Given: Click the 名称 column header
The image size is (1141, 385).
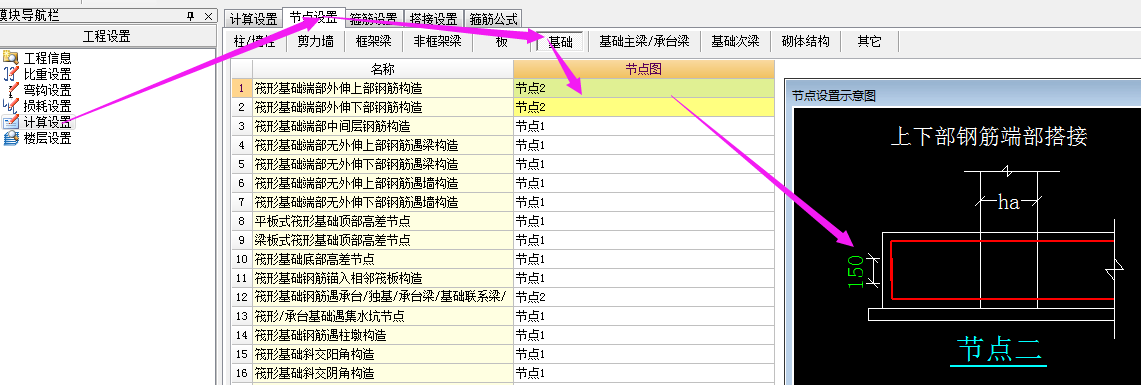Looking at the screenshot, I should [x=383, y=69].
